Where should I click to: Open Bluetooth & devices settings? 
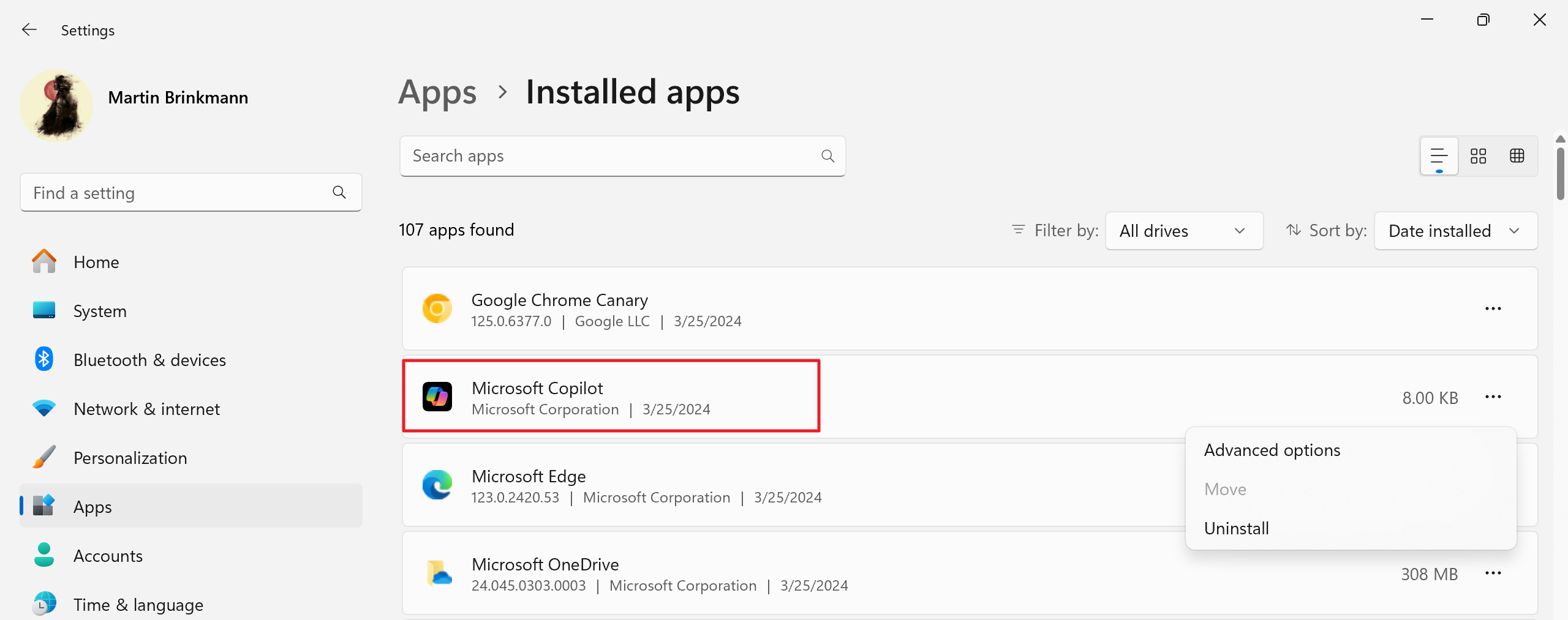[191, 360]
